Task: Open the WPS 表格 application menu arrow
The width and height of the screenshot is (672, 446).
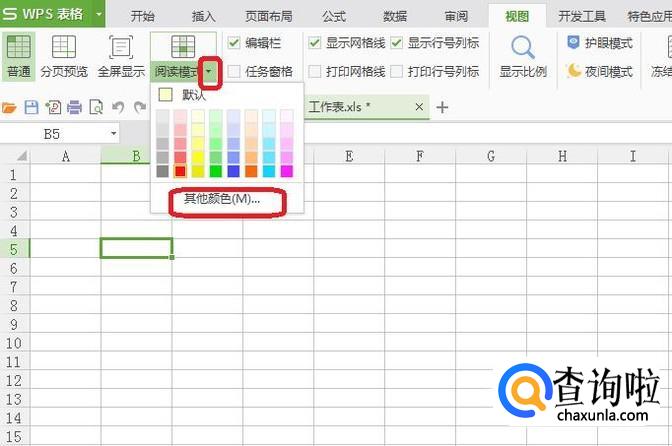Action: pyautogui.click(x=99, y=14)
